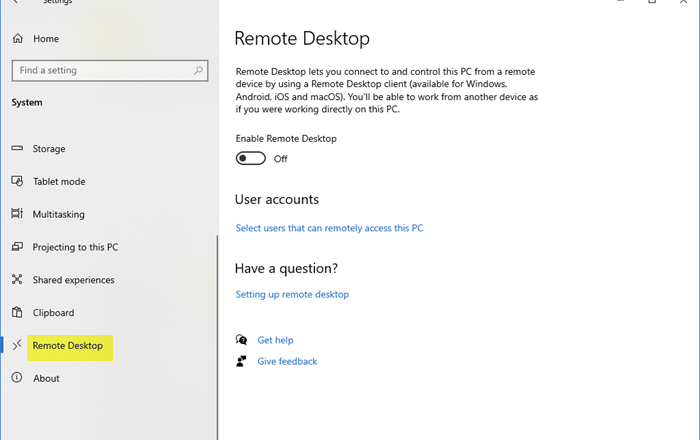Image resolution: width=700 pixels, height=440 pixels.
Task: Click the Projecting to this PC icon
Action: coord(17,247)
